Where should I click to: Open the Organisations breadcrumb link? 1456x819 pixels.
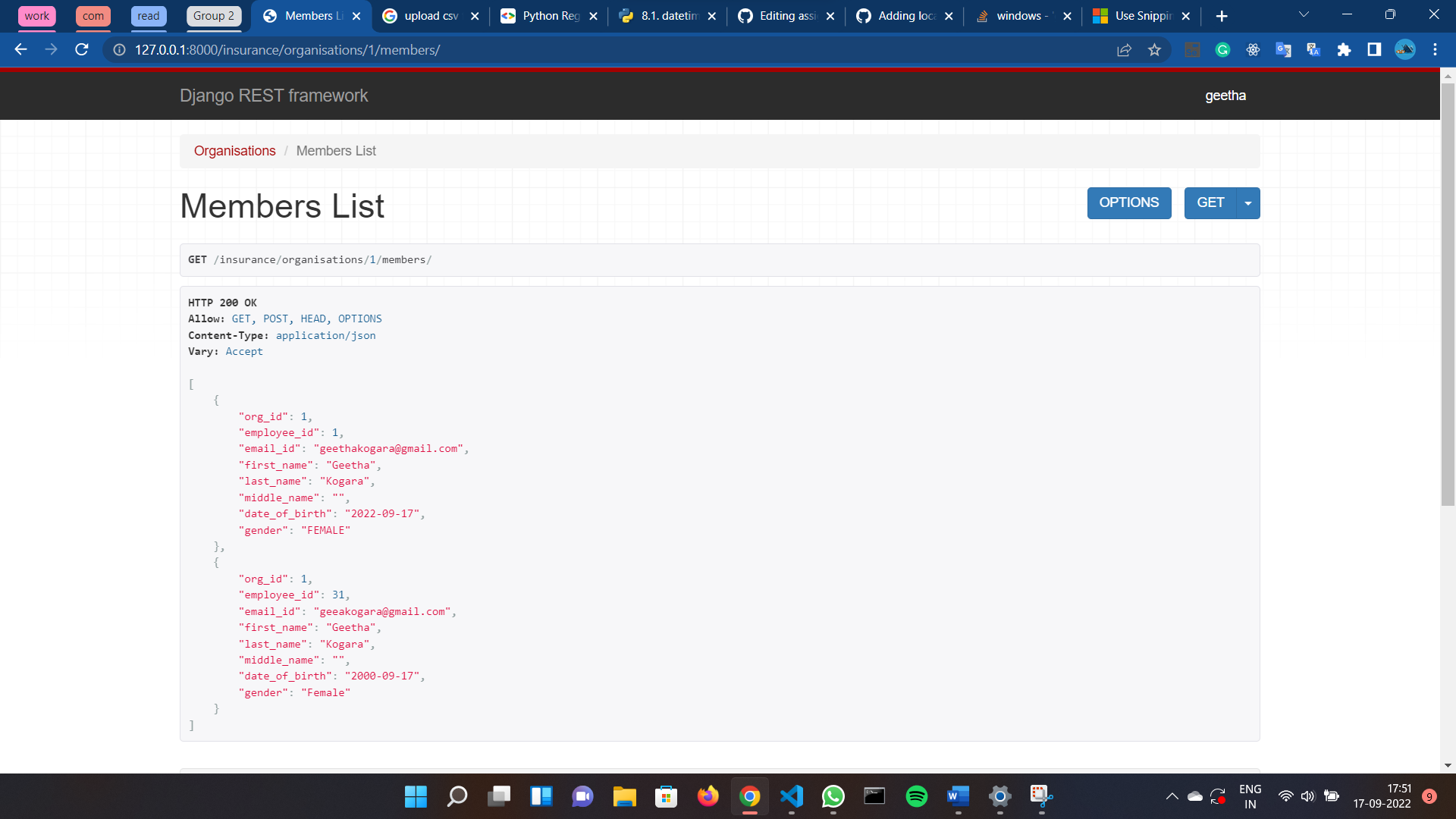click(x=234, y=151)
